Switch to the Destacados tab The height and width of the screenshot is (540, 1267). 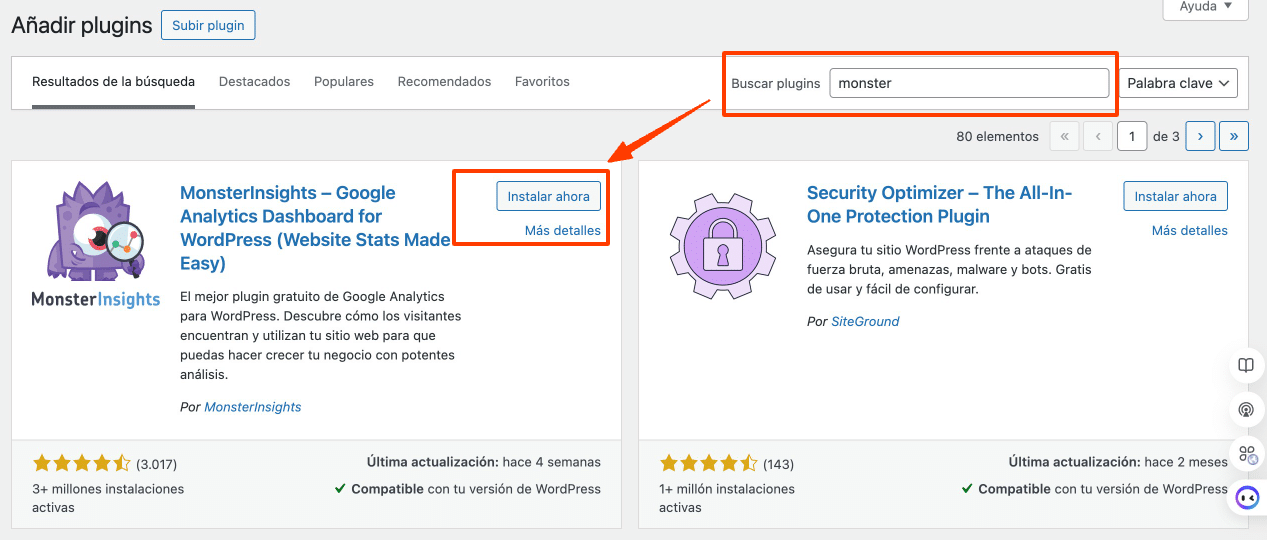(x=254, y=82)
